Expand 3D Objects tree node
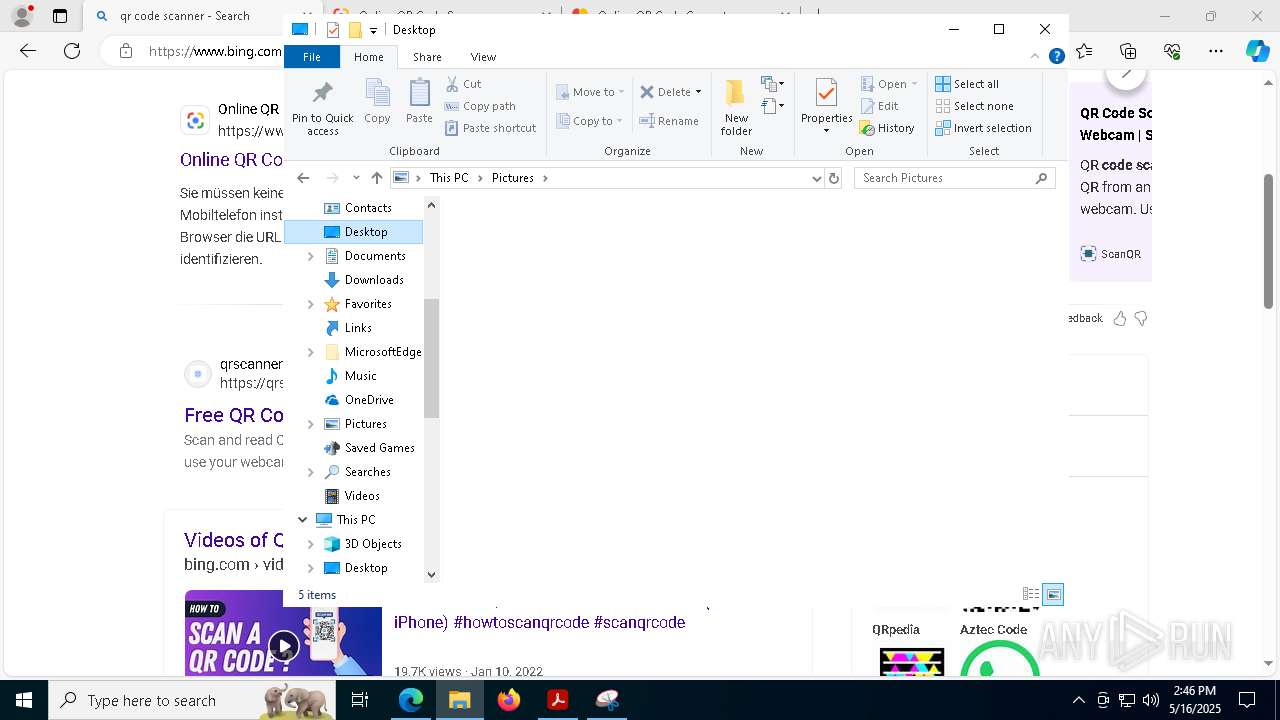This screenshot has height=720, width=1280. point(310,544)
